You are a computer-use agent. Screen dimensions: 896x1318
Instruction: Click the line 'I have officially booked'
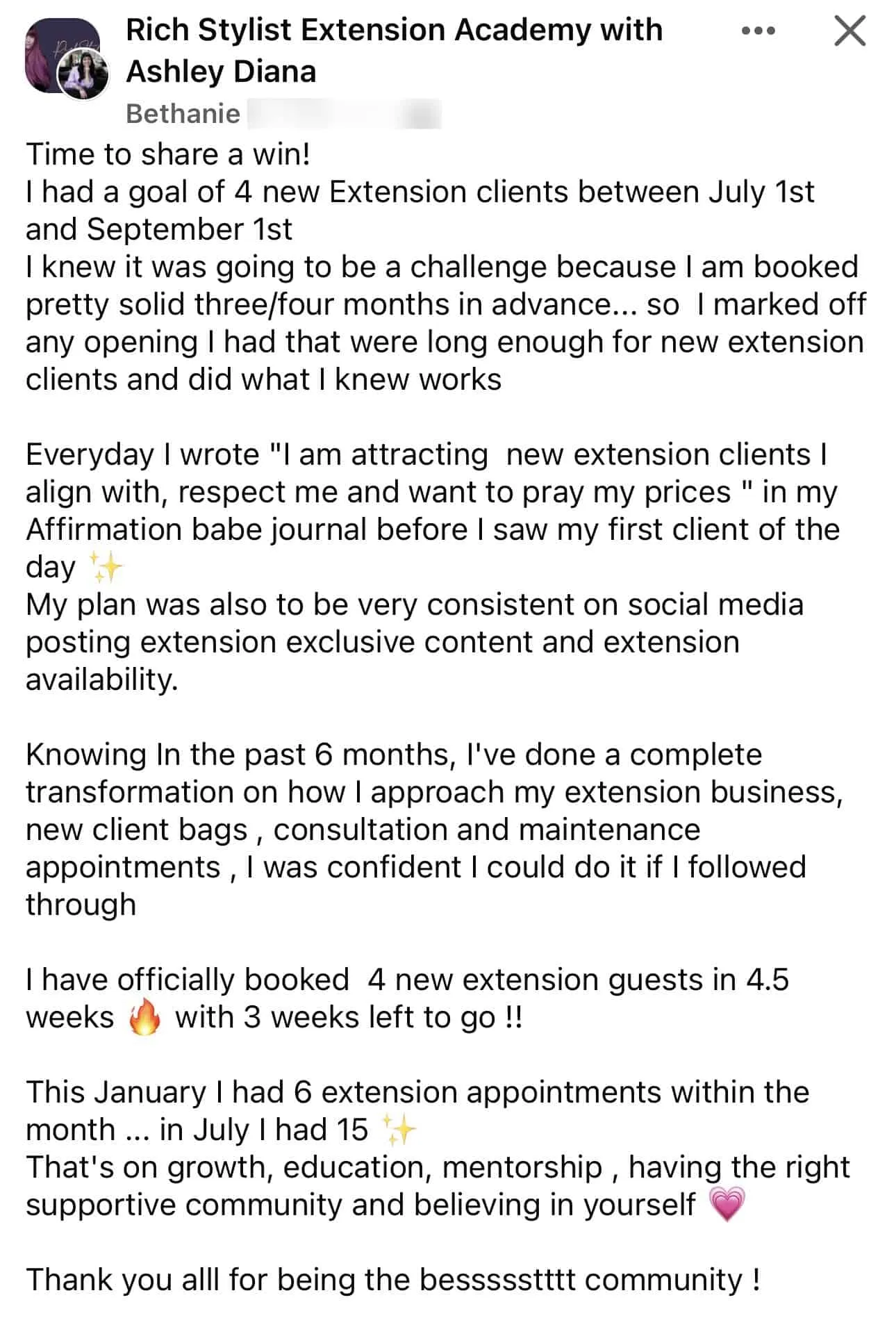(x=188, y=980)
